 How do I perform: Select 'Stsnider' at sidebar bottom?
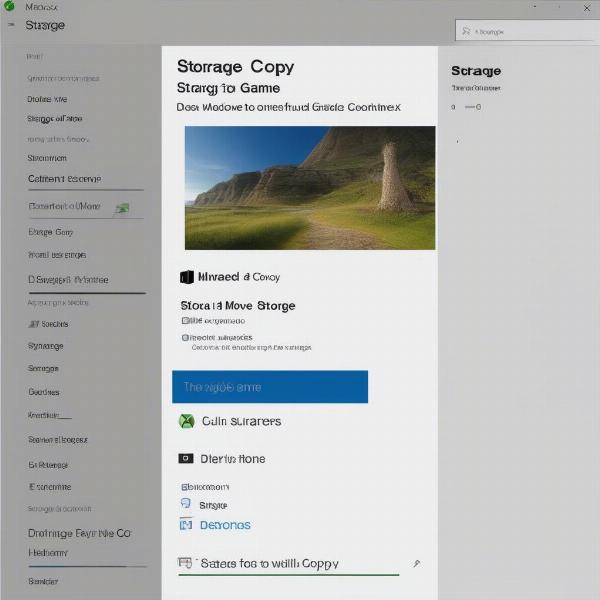(43, 581)
